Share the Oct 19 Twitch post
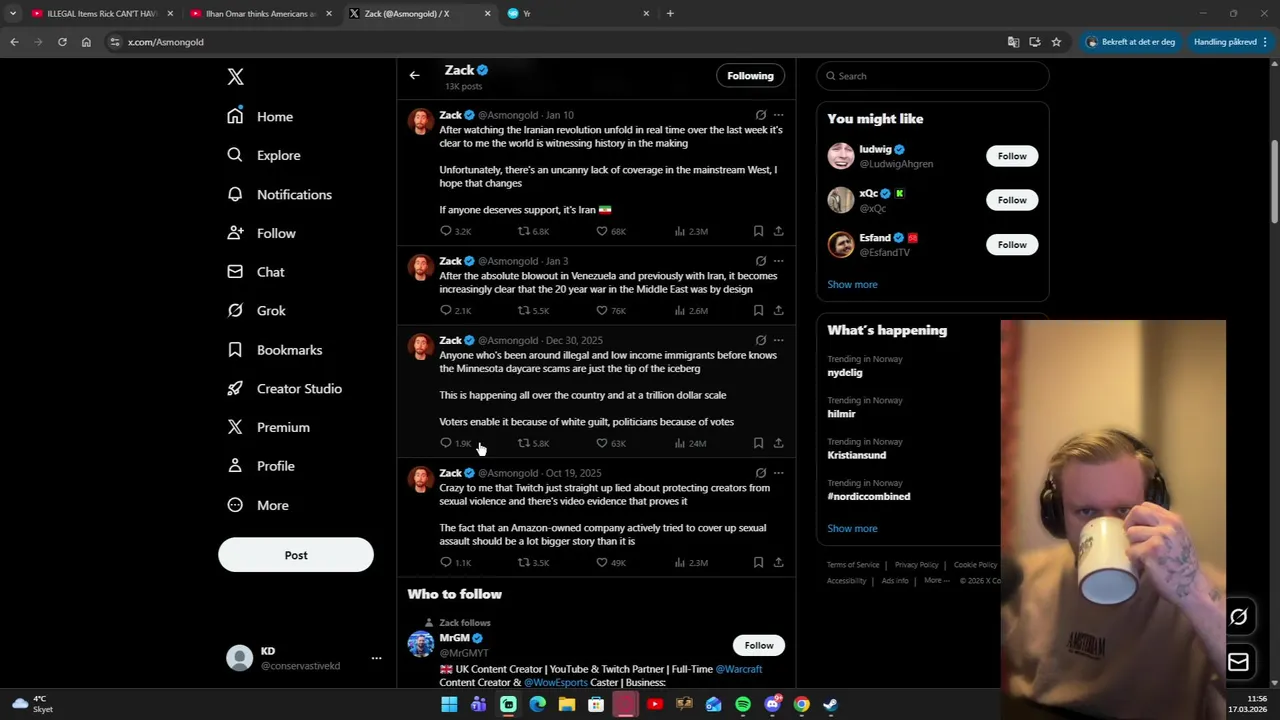1280x720 pixels. [x=778, y=562]
